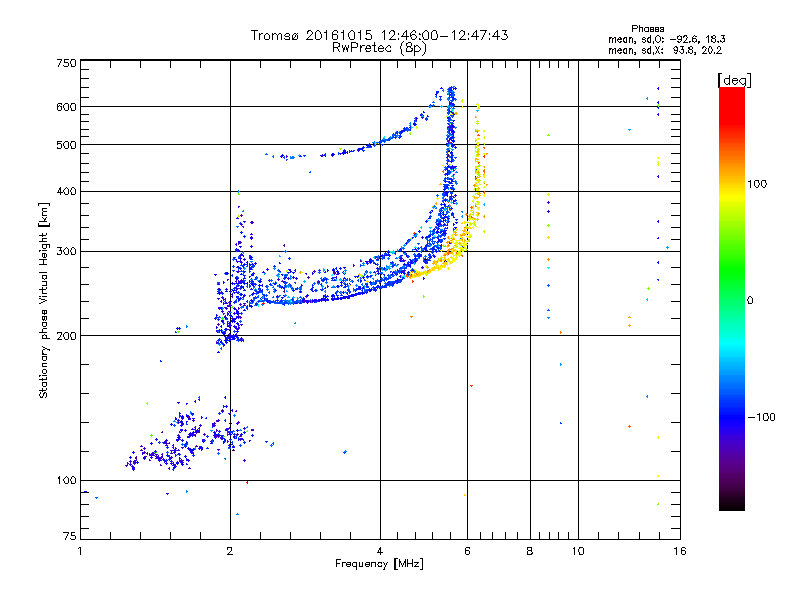The height and width of the screenshot is (600, 800).
Task: Click the x-axis tick label '16'
Action: click(x=680, y=551)
